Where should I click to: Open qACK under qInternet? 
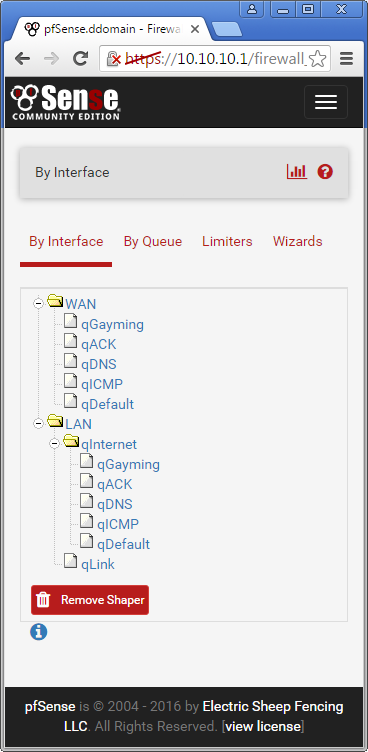(x=115, y=484)
